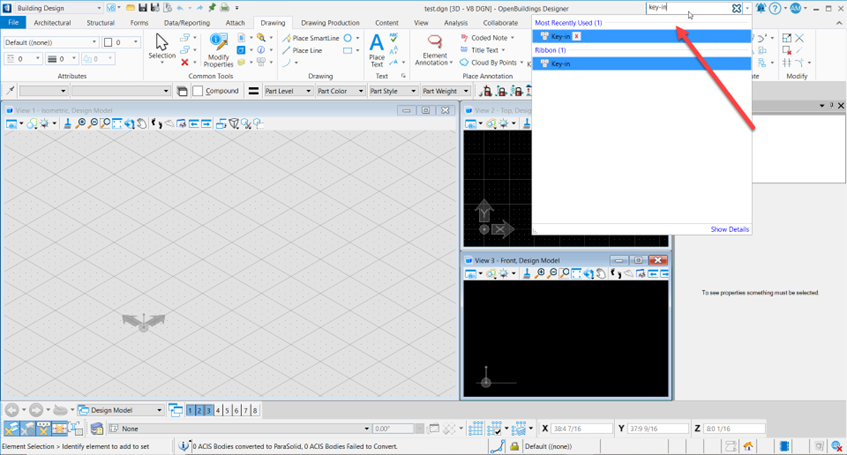Viewport: 847px width, 455px height.
Task: Toggle view 8 in the view group
Action: pos(255,411)
